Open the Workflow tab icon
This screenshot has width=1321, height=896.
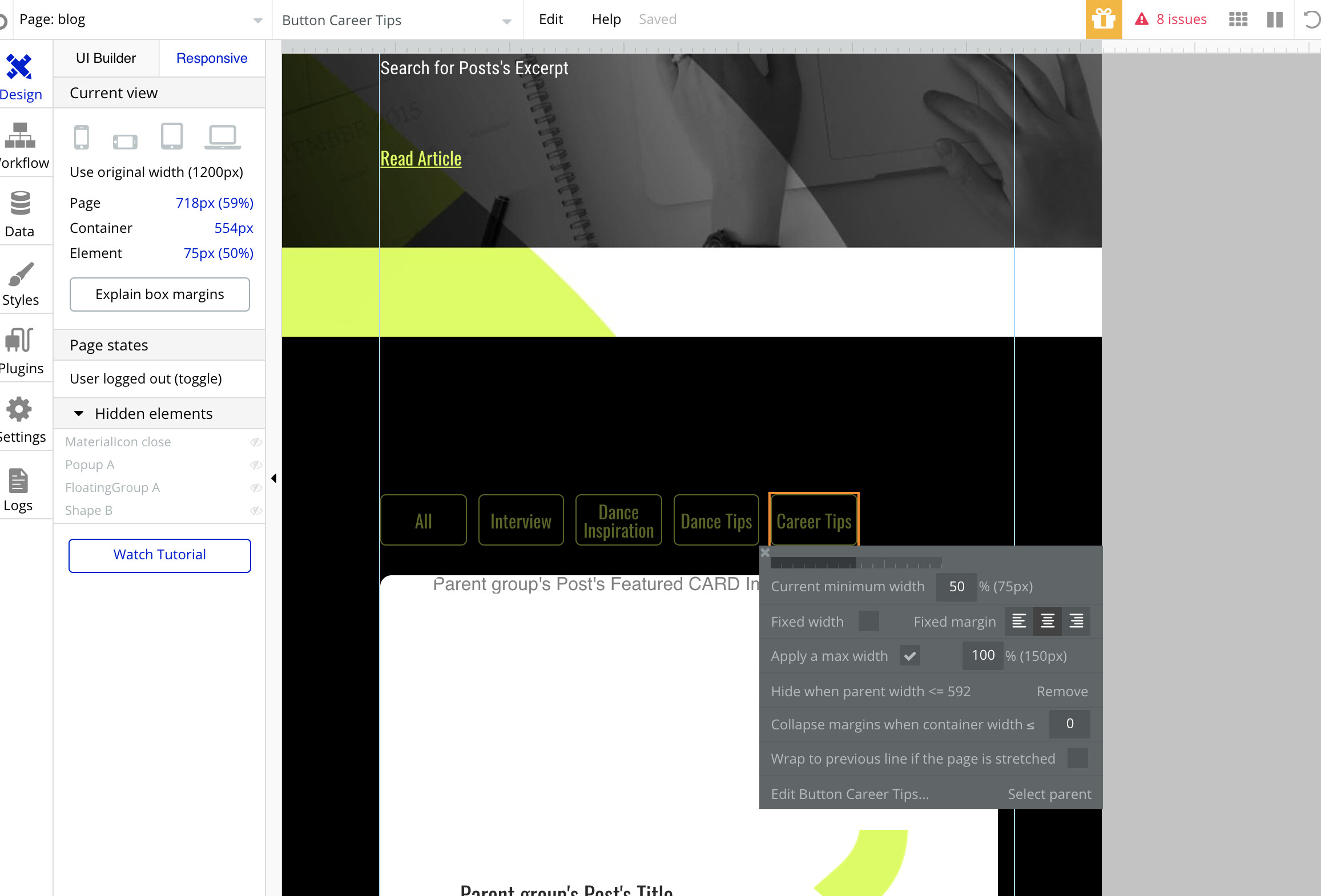[21, 136]
